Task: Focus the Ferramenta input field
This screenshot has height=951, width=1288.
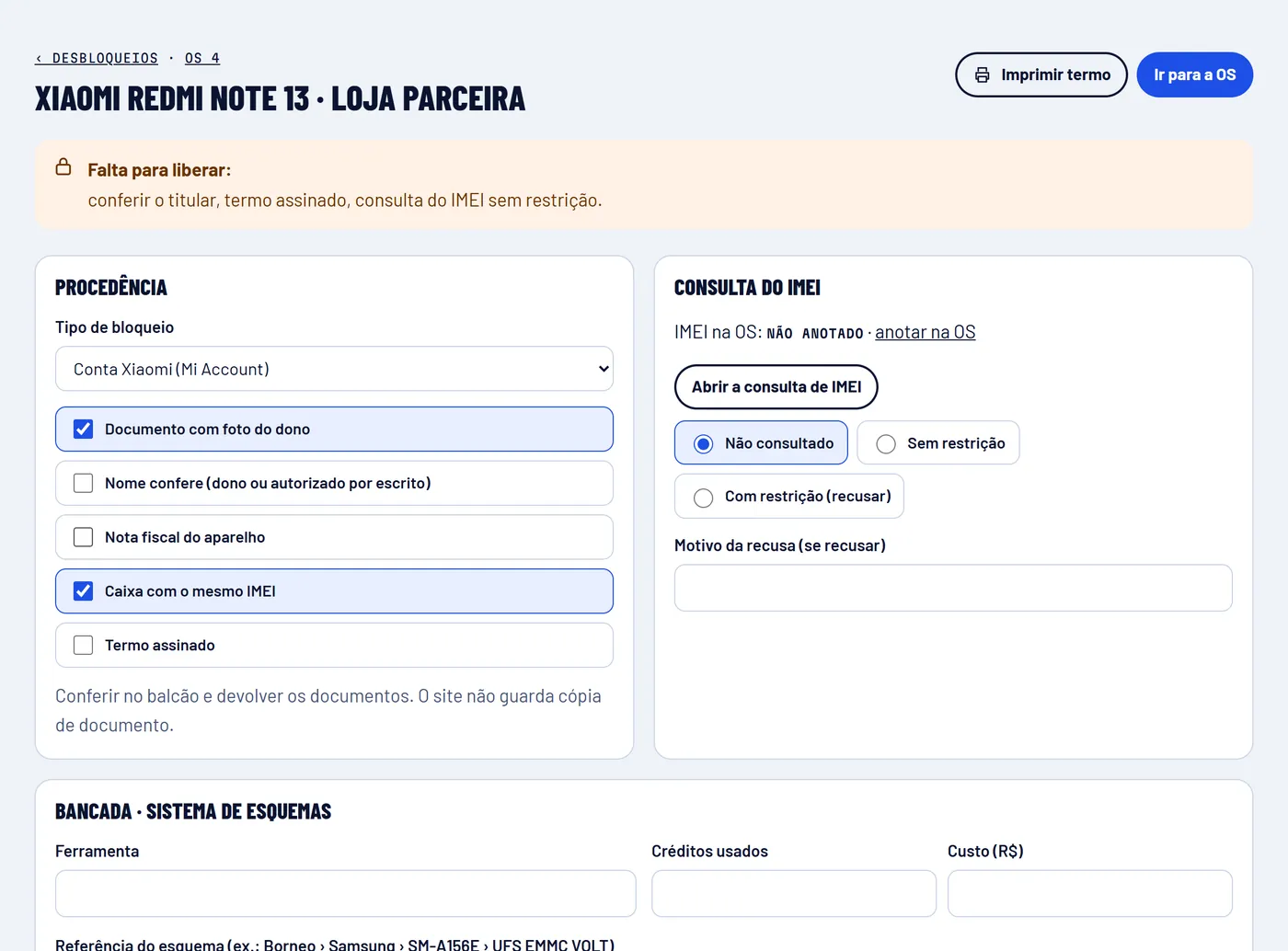Action: pos(345,893)
